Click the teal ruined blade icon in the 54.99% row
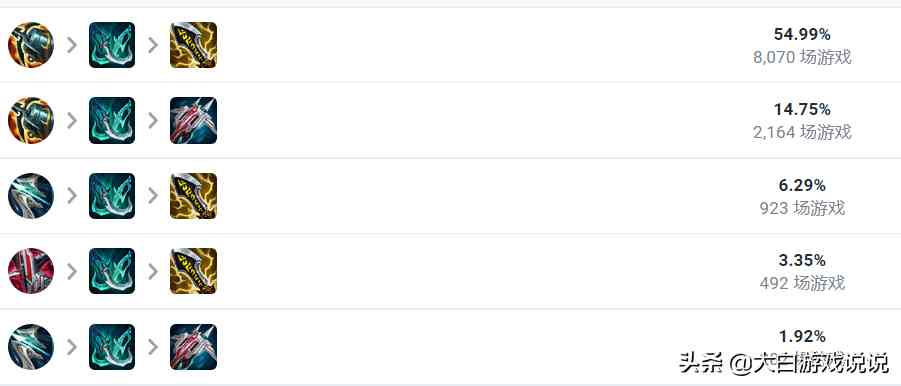This screenshot has height=386, width=901. [112, 45]
